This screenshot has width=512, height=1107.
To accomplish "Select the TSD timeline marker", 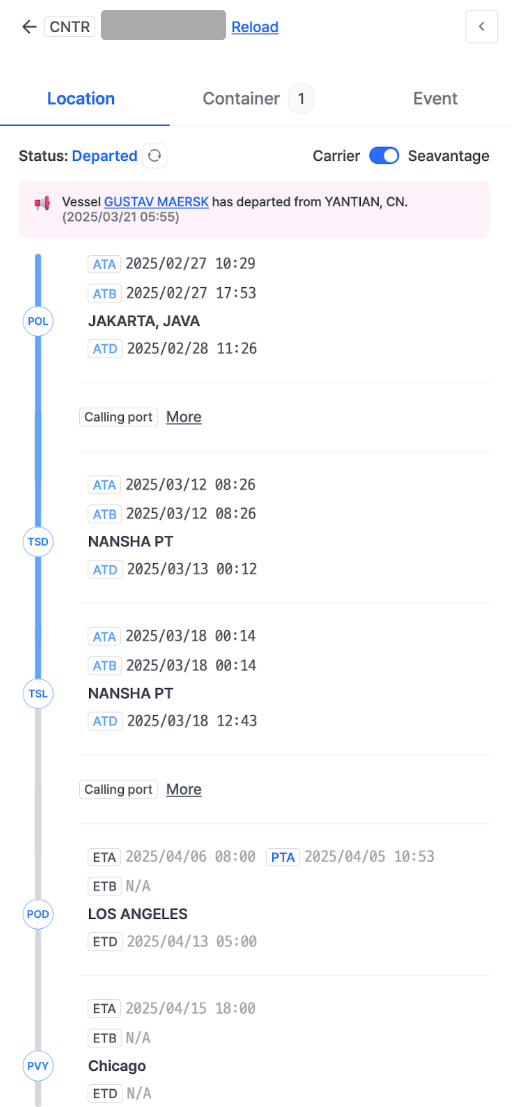I will pyautogui.click(x=38, y=541).
